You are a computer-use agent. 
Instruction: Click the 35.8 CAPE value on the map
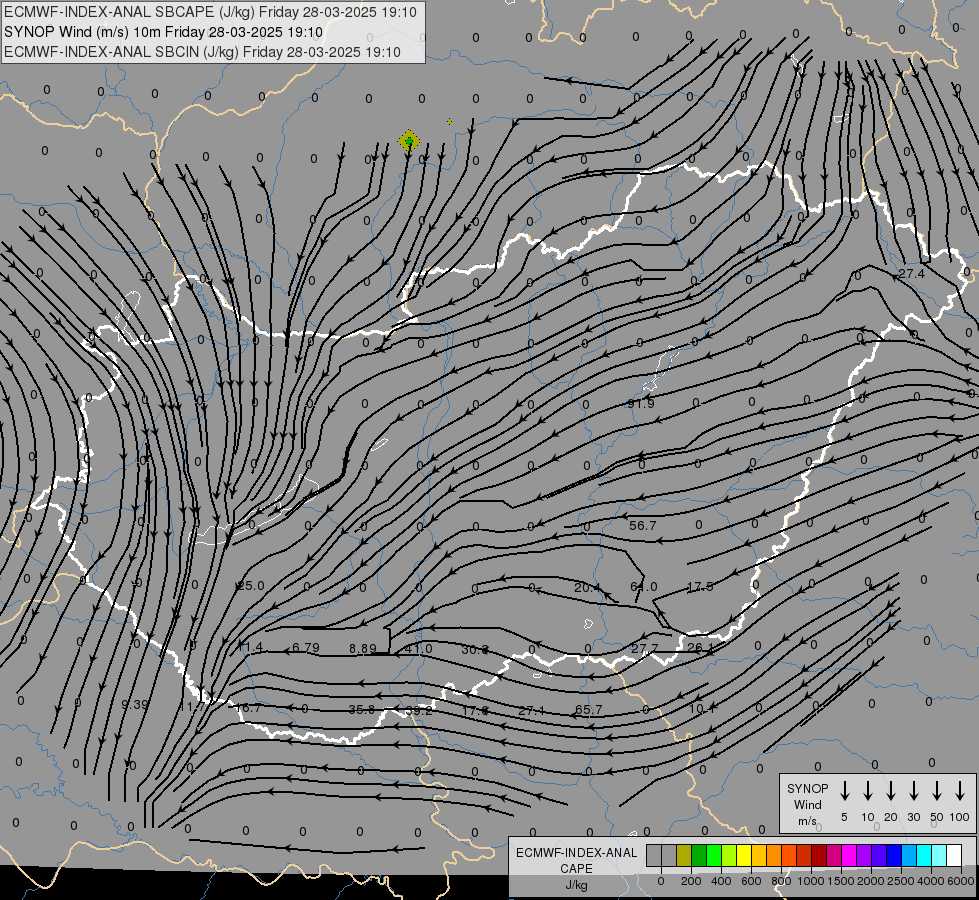[362, 709]
